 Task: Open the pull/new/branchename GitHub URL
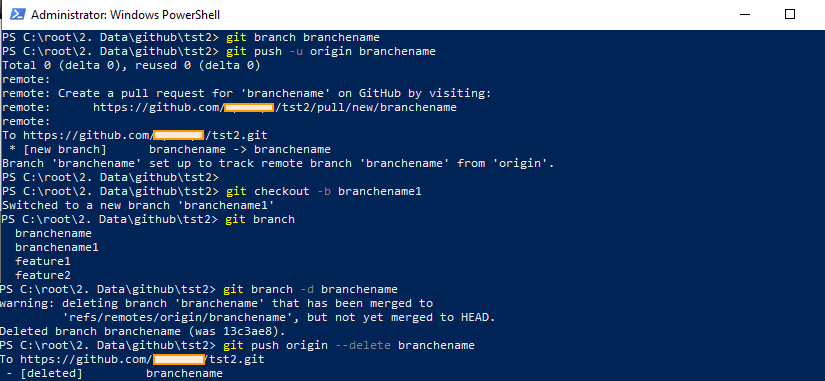tap(275, 107)
